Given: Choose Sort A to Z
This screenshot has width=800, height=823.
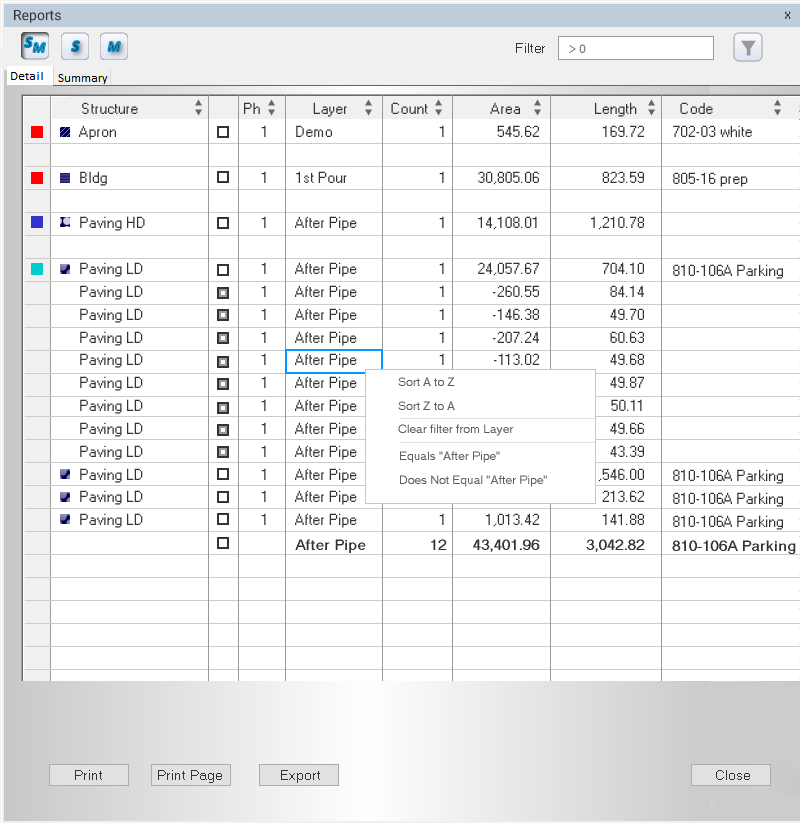Looking at the screenshot, I should tap(426, 382).
